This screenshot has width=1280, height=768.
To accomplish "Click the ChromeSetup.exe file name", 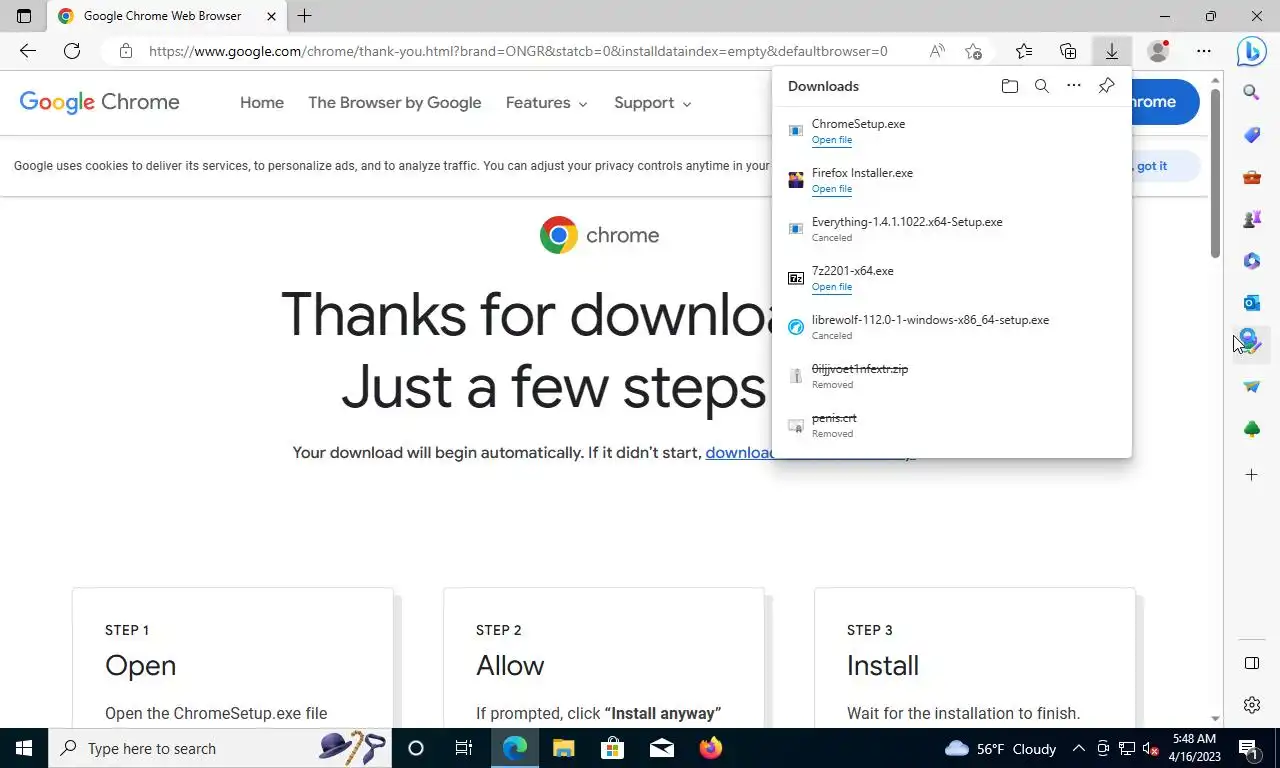I will 858,124.
